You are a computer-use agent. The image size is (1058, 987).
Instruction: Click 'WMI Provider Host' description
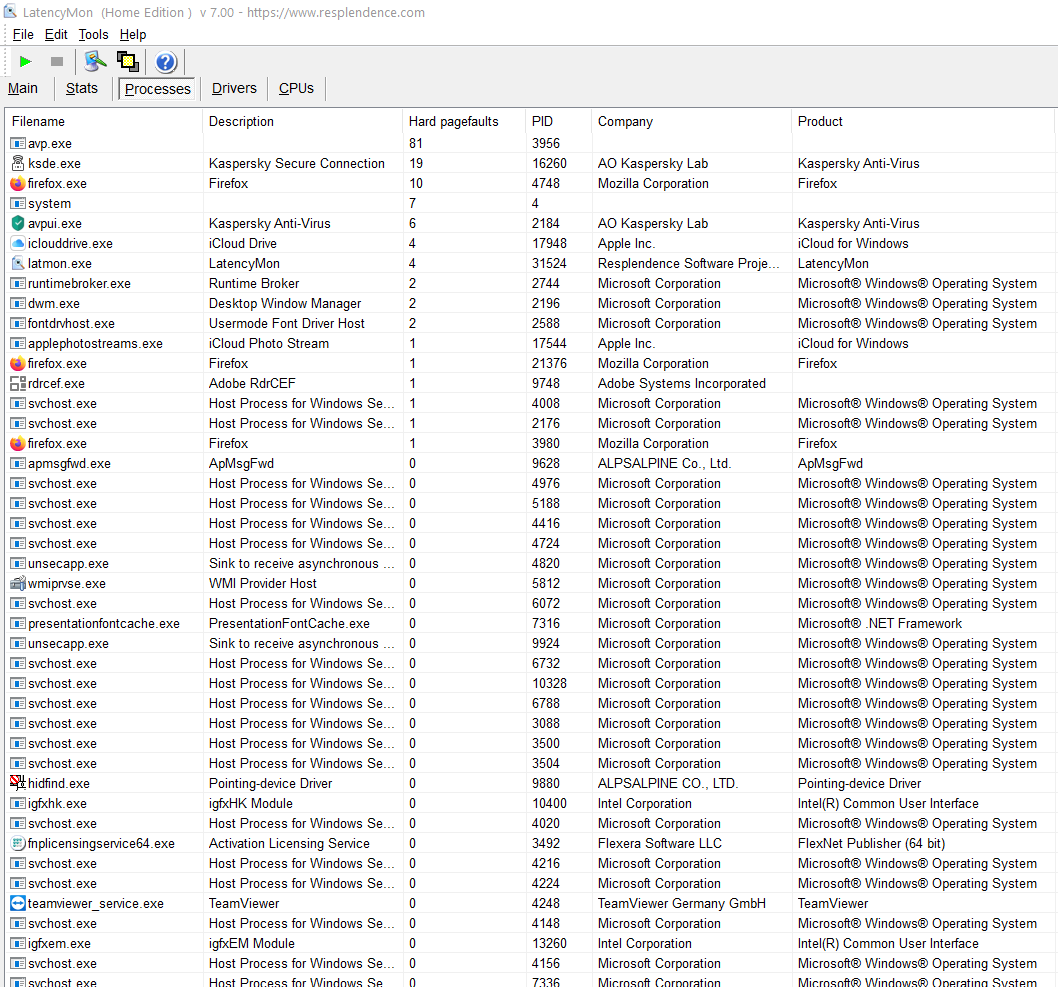[x=262, y=584]
